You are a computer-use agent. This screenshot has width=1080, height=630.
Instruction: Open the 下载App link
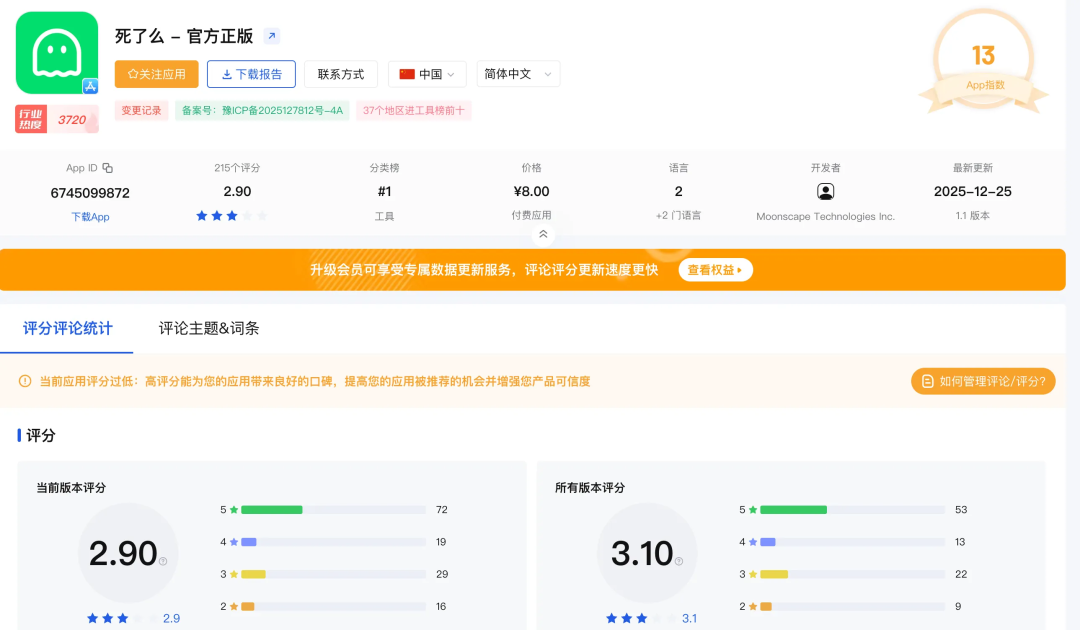click(x=90, y=216)
